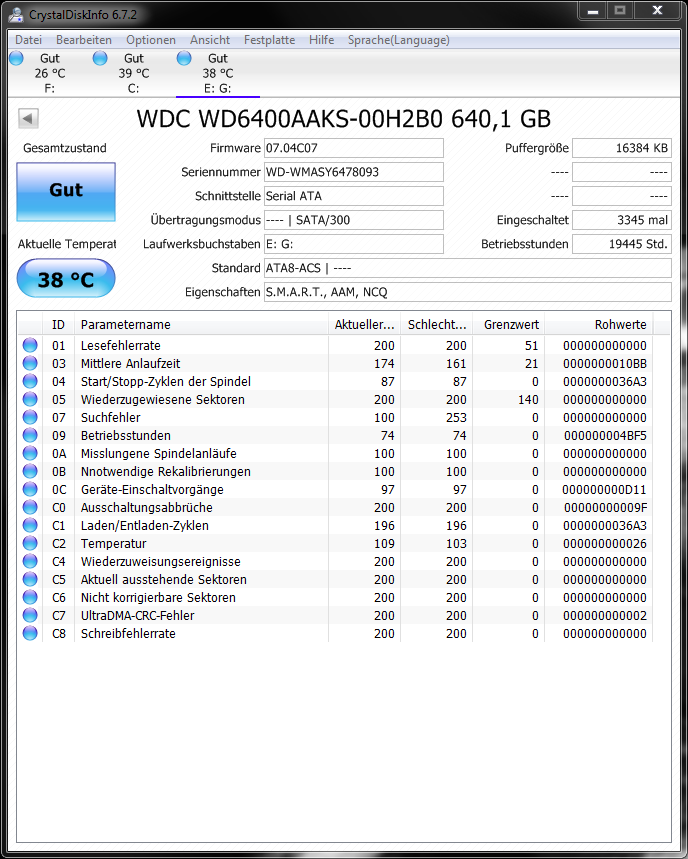Click the Gut health status button
Image resolution: width=688 pixels, height=859 pixels.
pos(66,192)
